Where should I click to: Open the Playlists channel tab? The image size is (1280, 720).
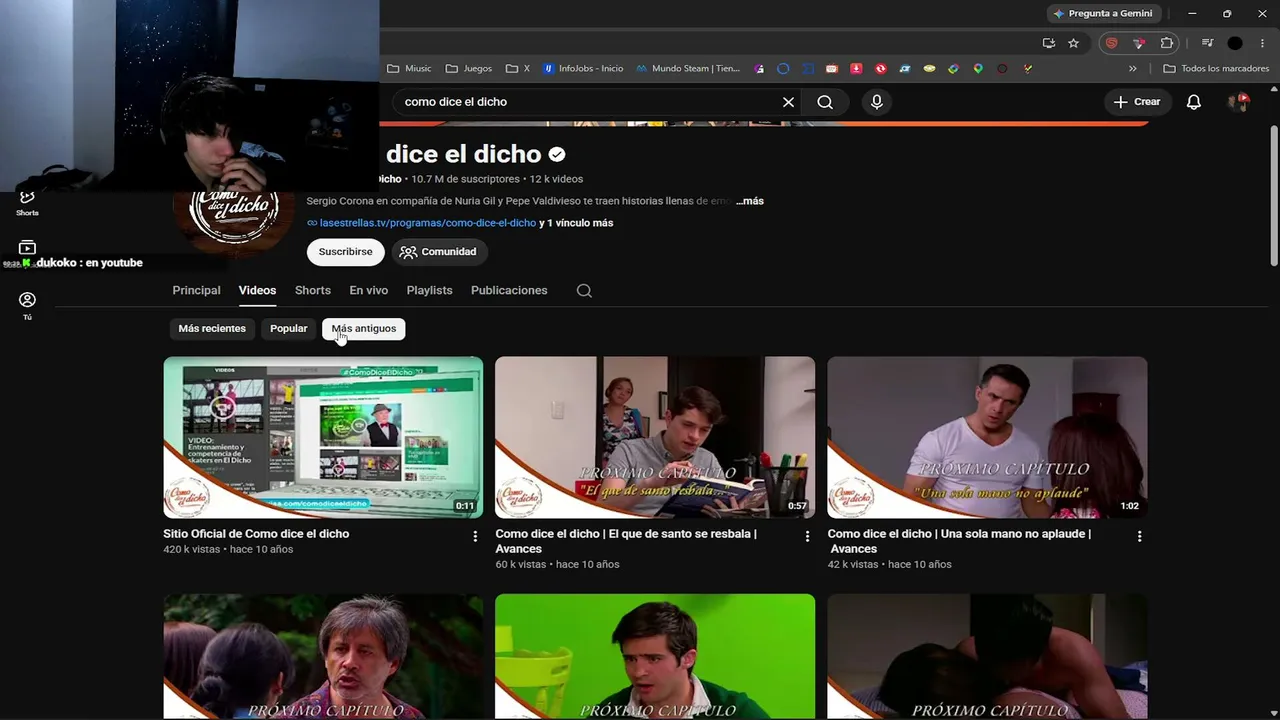pos(430,291)
